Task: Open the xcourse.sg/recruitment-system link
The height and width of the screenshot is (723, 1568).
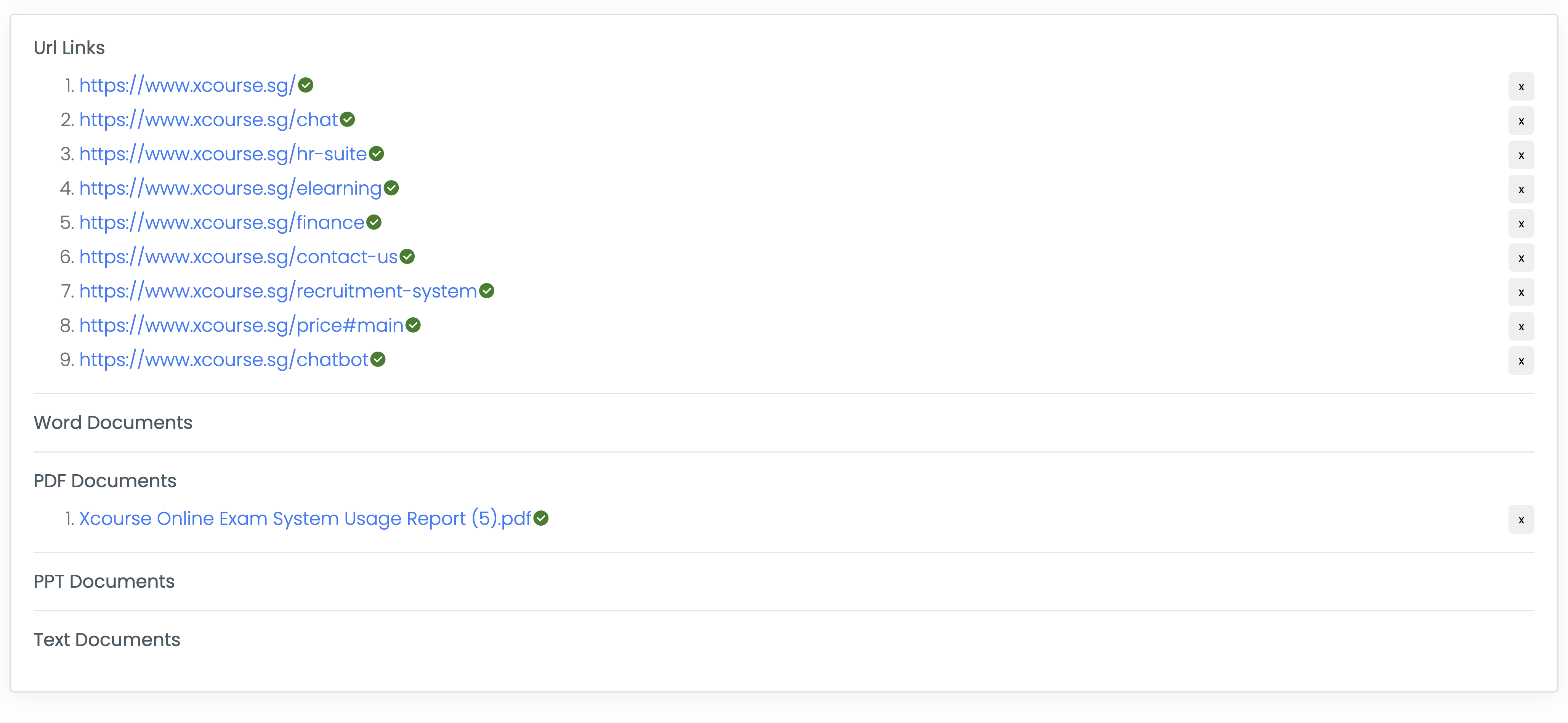Action: coord(278,291)
